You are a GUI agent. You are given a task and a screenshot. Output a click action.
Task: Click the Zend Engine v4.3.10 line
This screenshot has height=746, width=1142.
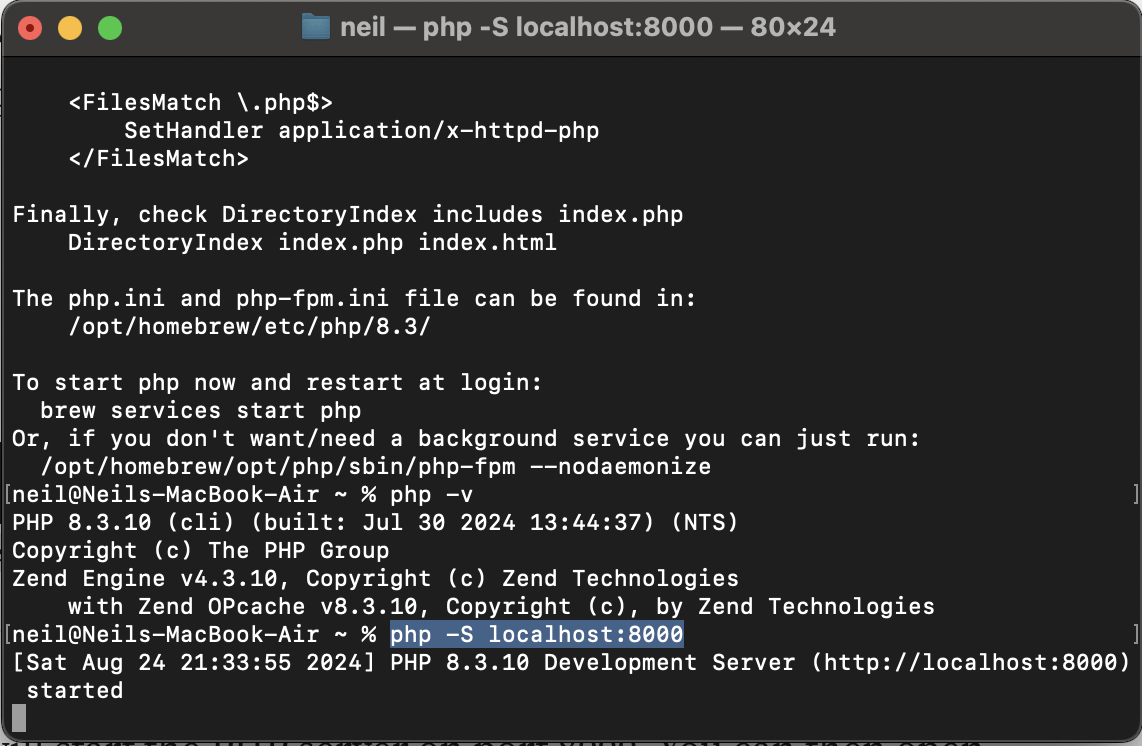(375, 578)
